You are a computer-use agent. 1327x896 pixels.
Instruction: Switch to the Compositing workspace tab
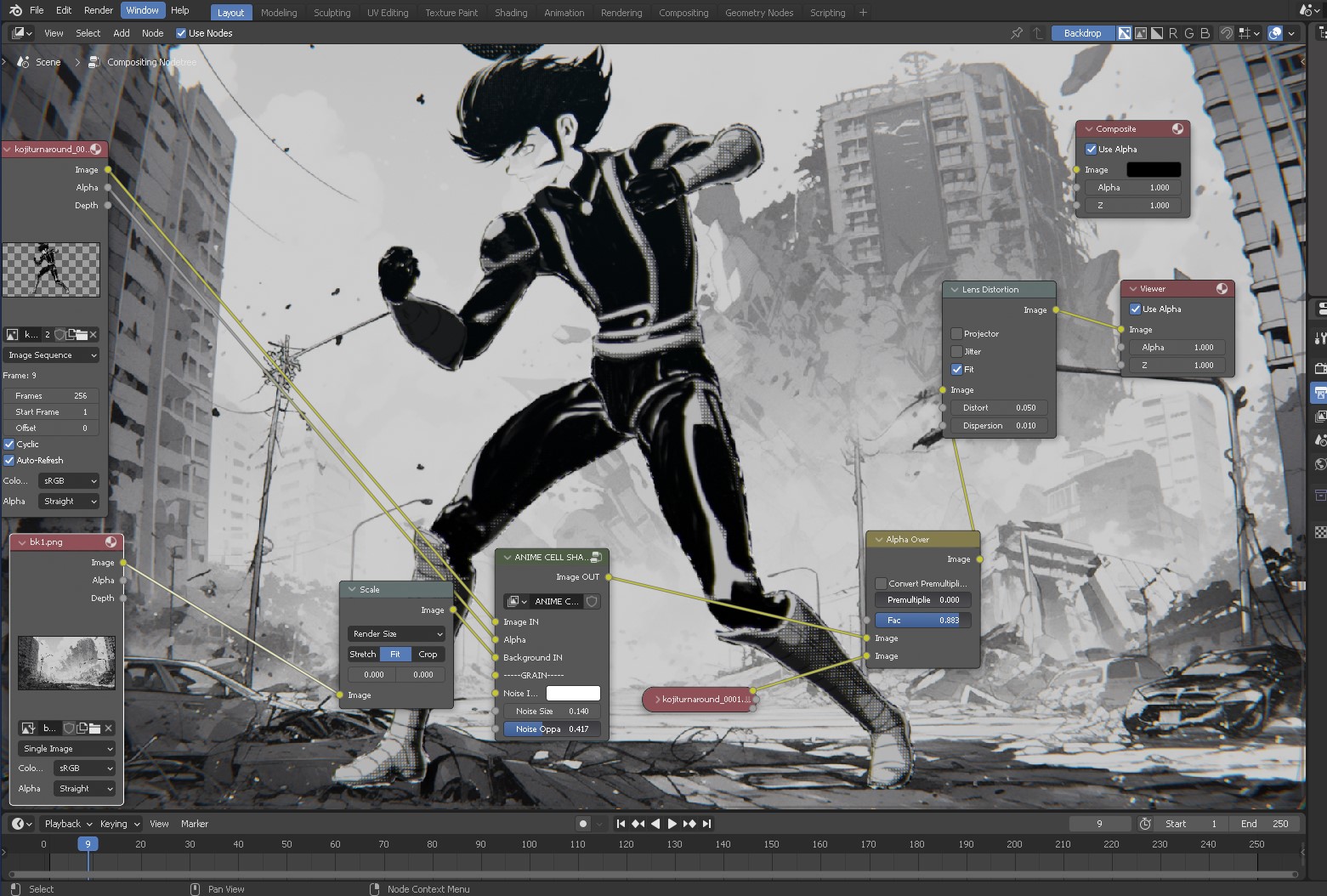tap(683, 13)
